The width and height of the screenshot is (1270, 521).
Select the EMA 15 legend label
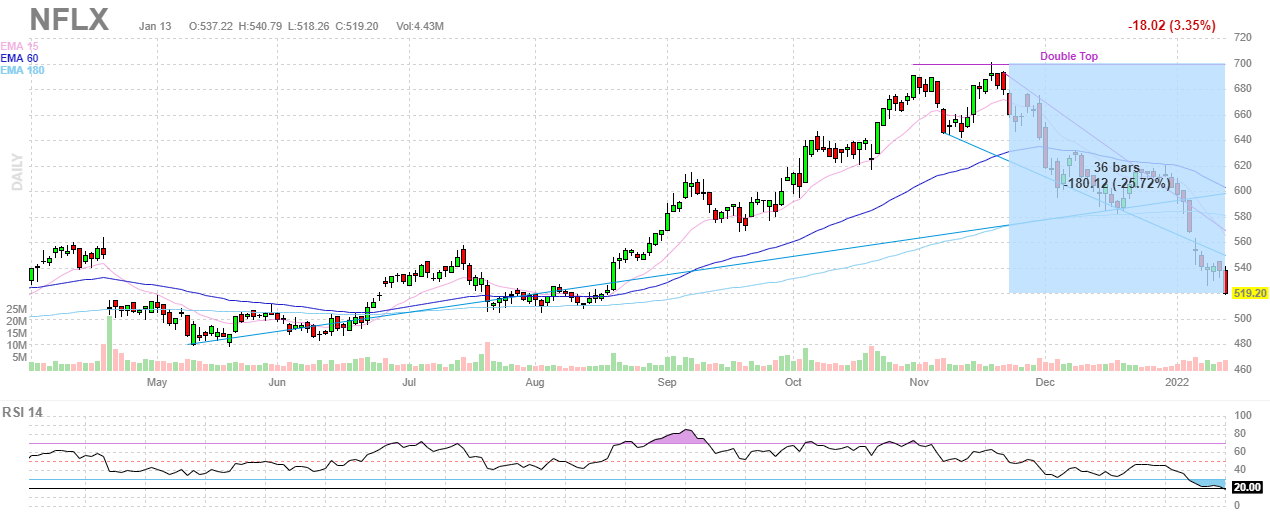[x=20, y=47]
